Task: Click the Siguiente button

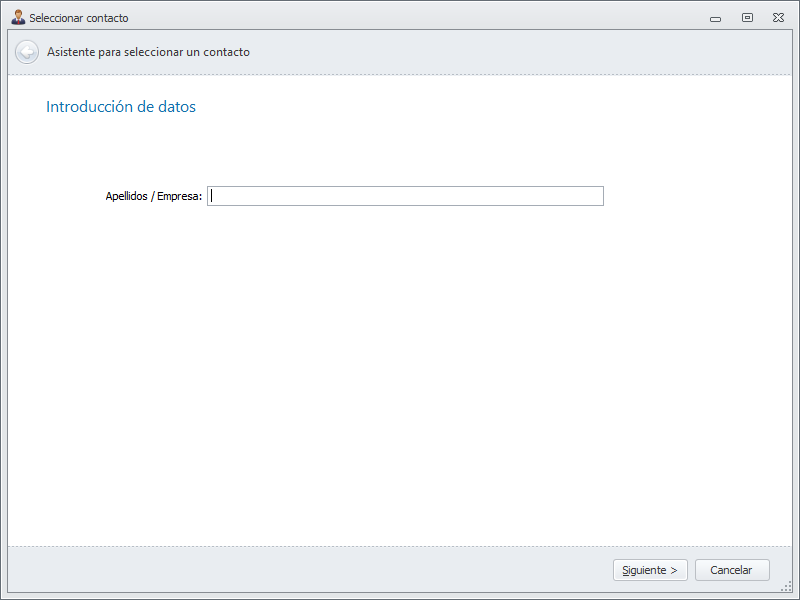Action: click(x=650, y=570)
